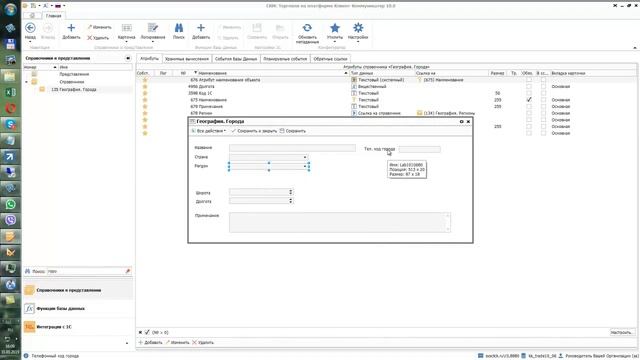The width and height of the screenshot is (640, 360).
Task: Open the Функции базы данных navigation section
Action: (78, 309)
